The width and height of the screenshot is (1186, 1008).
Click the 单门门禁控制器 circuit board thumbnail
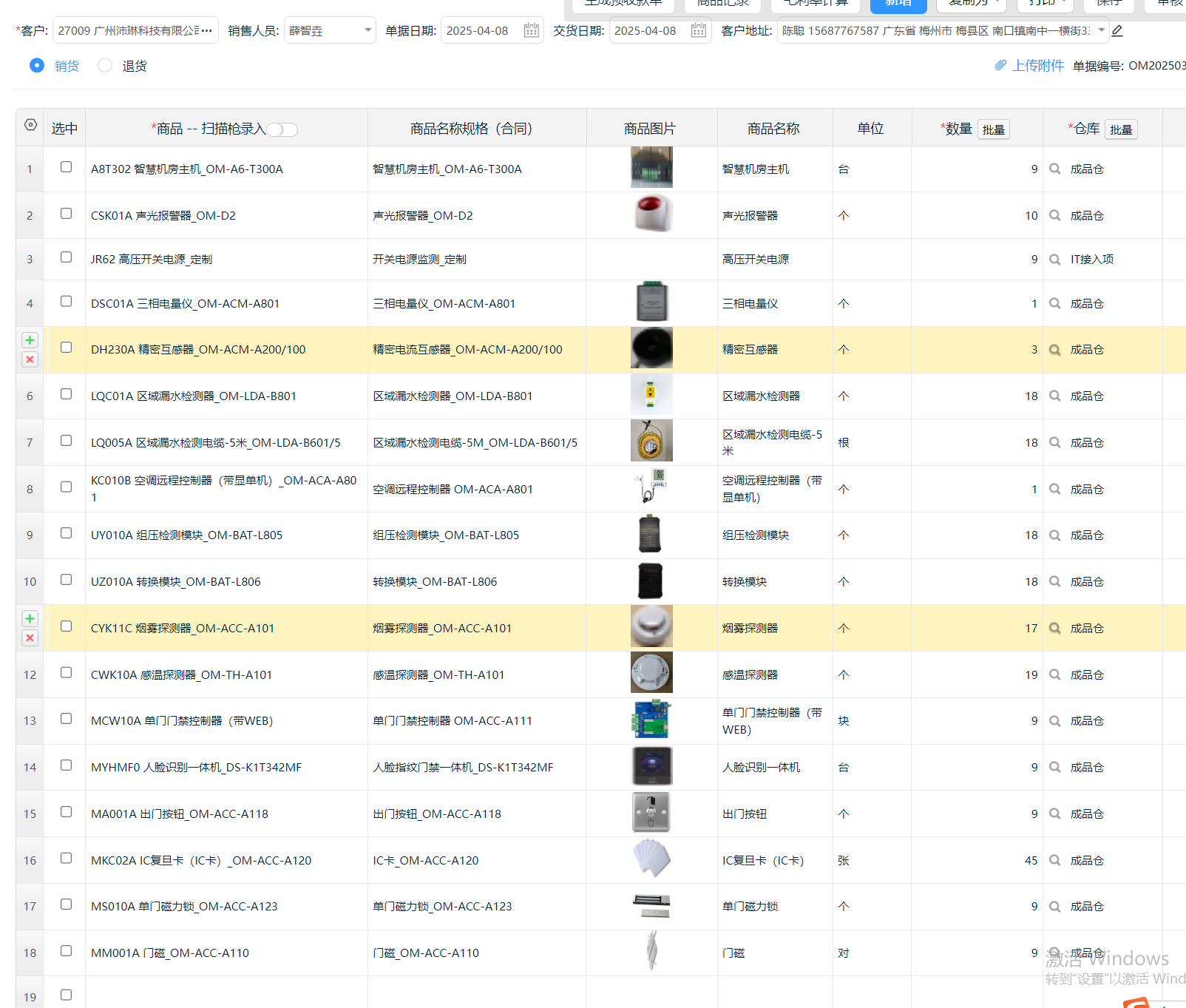651,720
